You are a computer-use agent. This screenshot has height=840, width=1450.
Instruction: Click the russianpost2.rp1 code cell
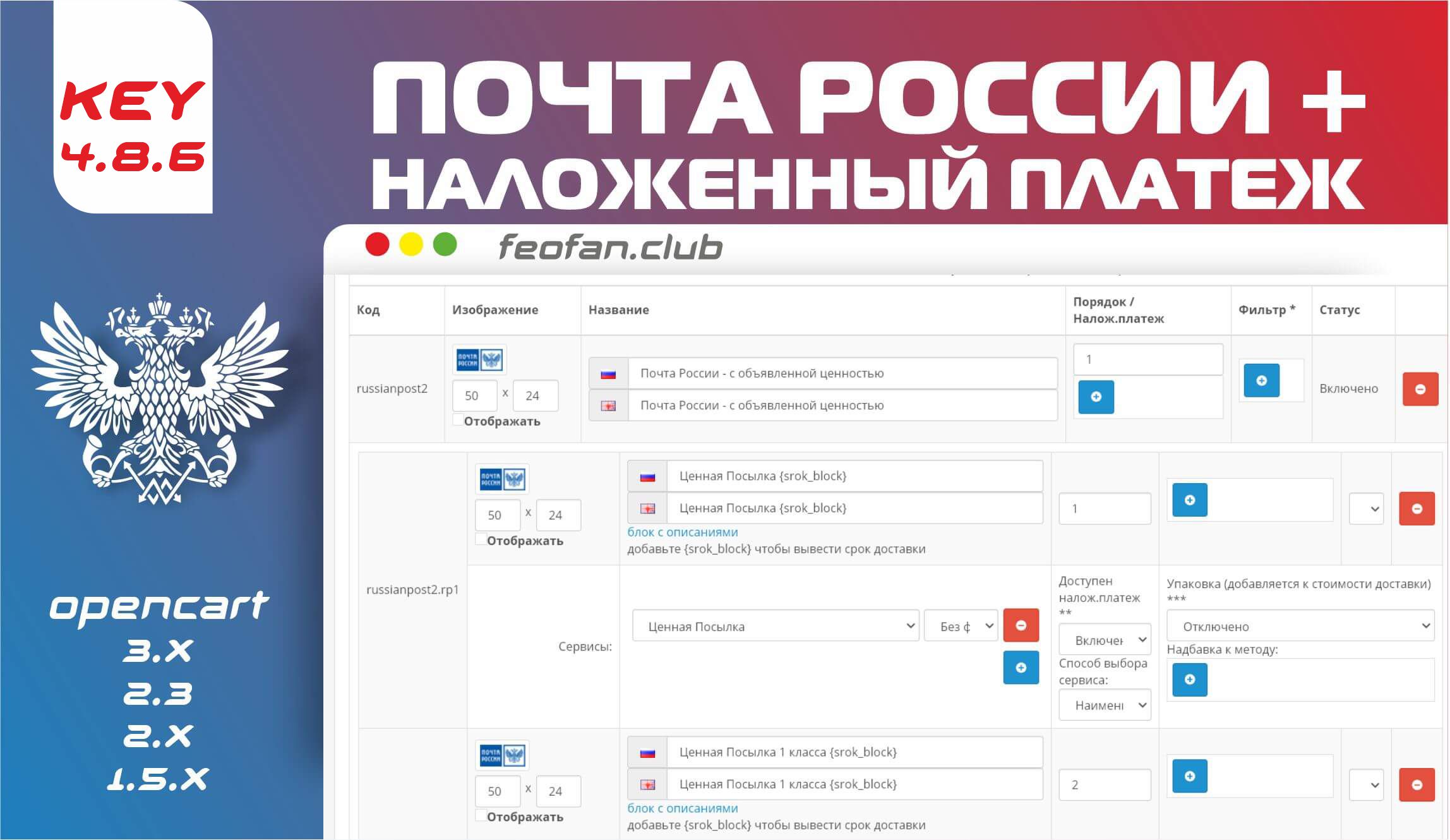coord(412,590)
